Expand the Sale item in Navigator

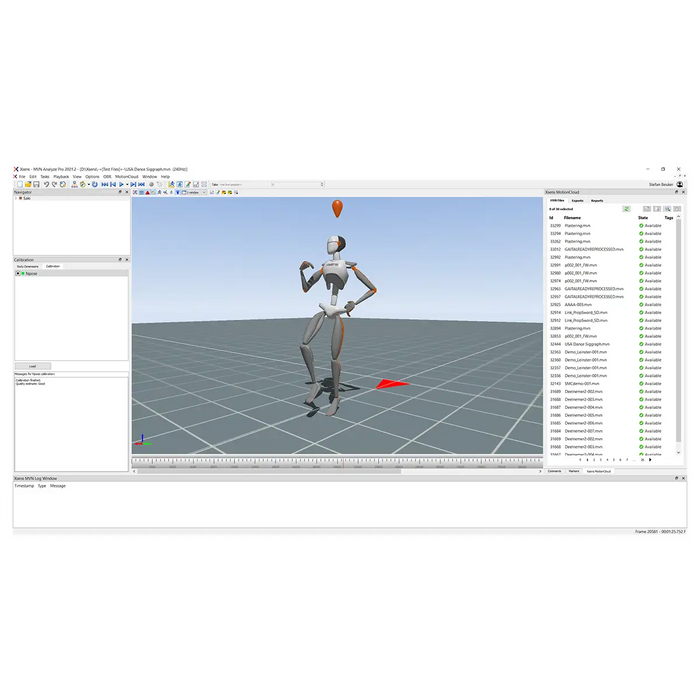pyautogui.click(x=17, y=198)
